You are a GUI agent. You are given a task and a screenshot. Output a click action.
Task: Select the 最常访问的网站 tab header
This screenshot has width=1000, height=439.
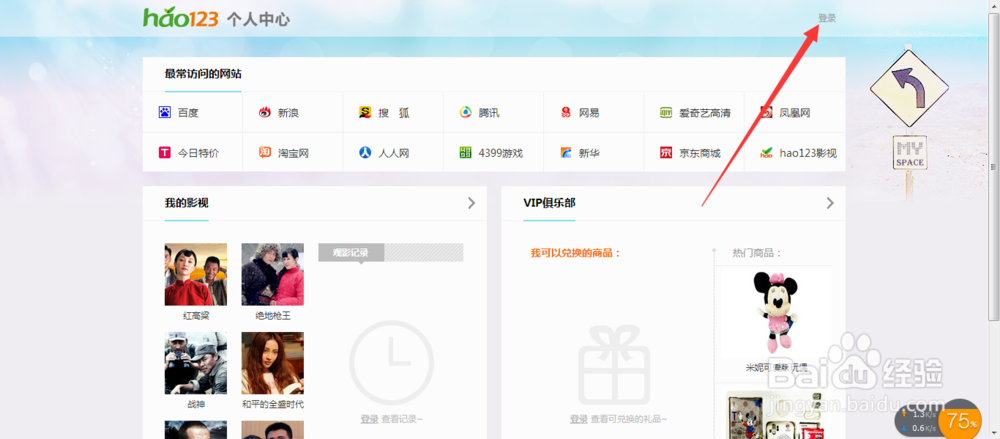[x=203, y=74]
